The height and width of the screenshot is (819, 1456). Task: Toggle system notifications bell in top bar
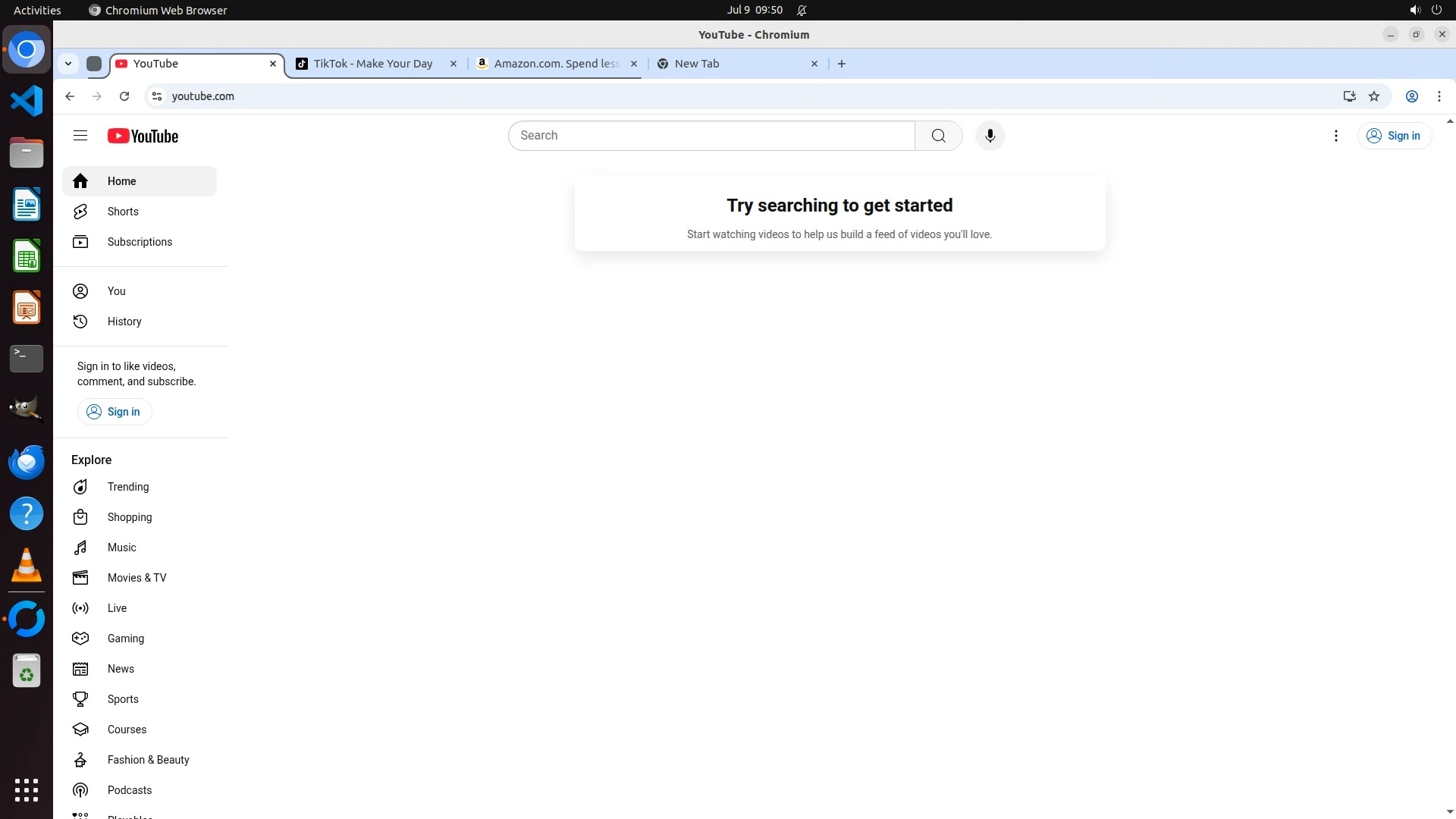pos(802,10)
